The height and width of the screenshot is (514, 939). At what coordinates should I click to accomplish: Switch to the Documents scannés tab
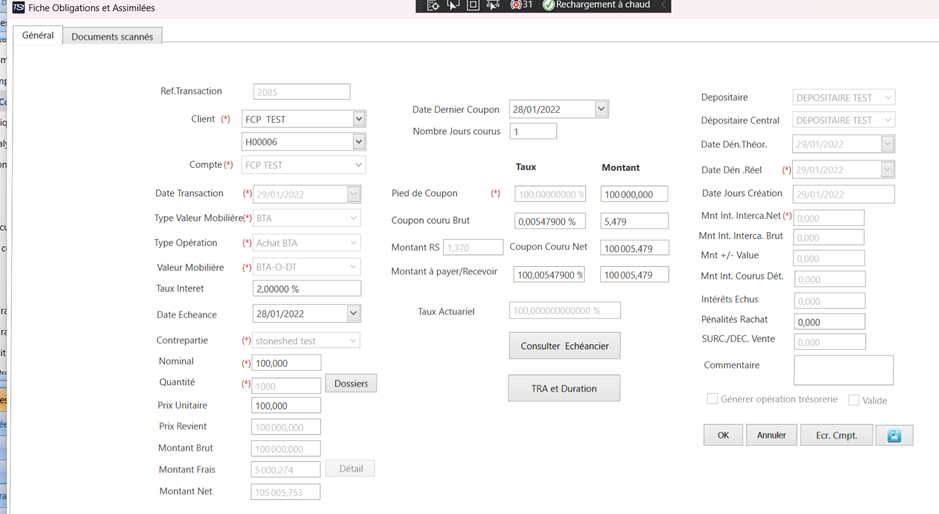(112, 37)
